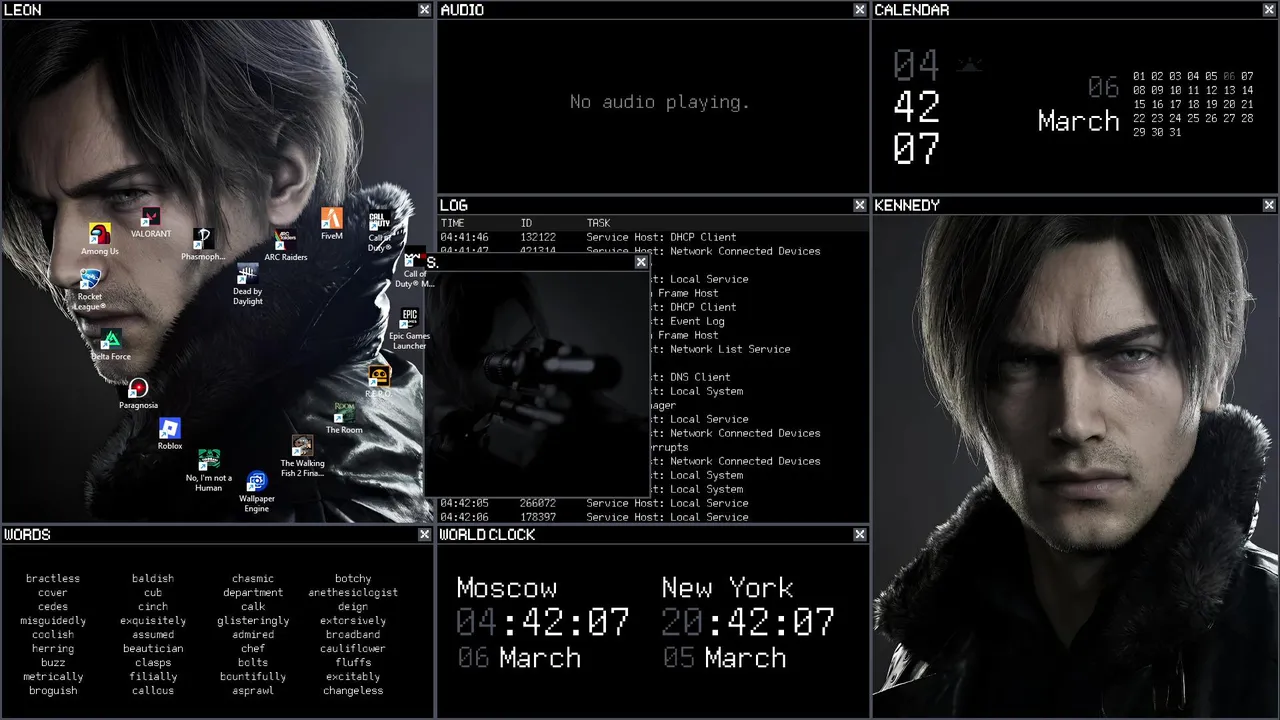Close the CALENDAR panel
Image resolution: width=1280 pixels, height=720 pixels.
point(1269,10)
